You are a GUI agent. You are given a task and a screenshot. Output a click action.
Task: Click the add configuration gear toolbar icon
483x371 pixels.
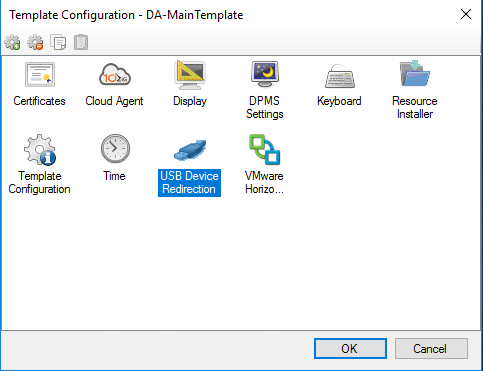pos(12,42)
